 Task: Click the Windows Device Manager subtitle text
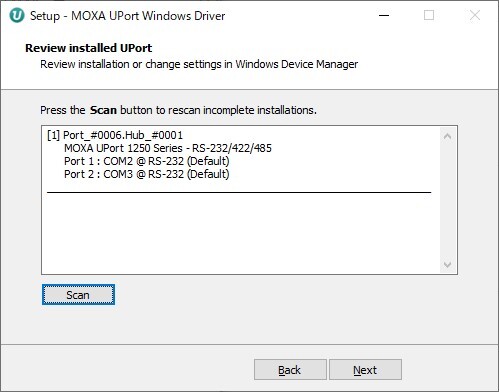[x=199, y=64]
